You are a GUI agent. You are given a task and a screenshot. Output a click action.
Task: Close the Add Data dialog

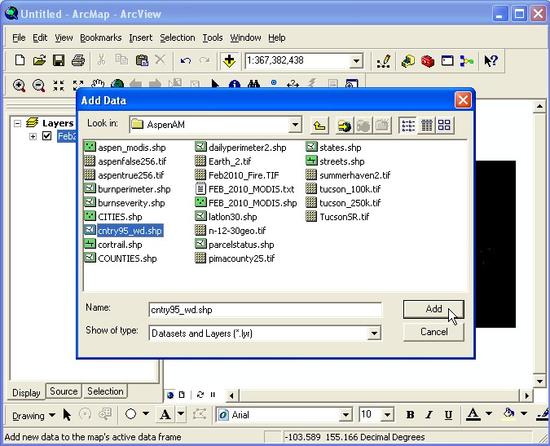463,100
